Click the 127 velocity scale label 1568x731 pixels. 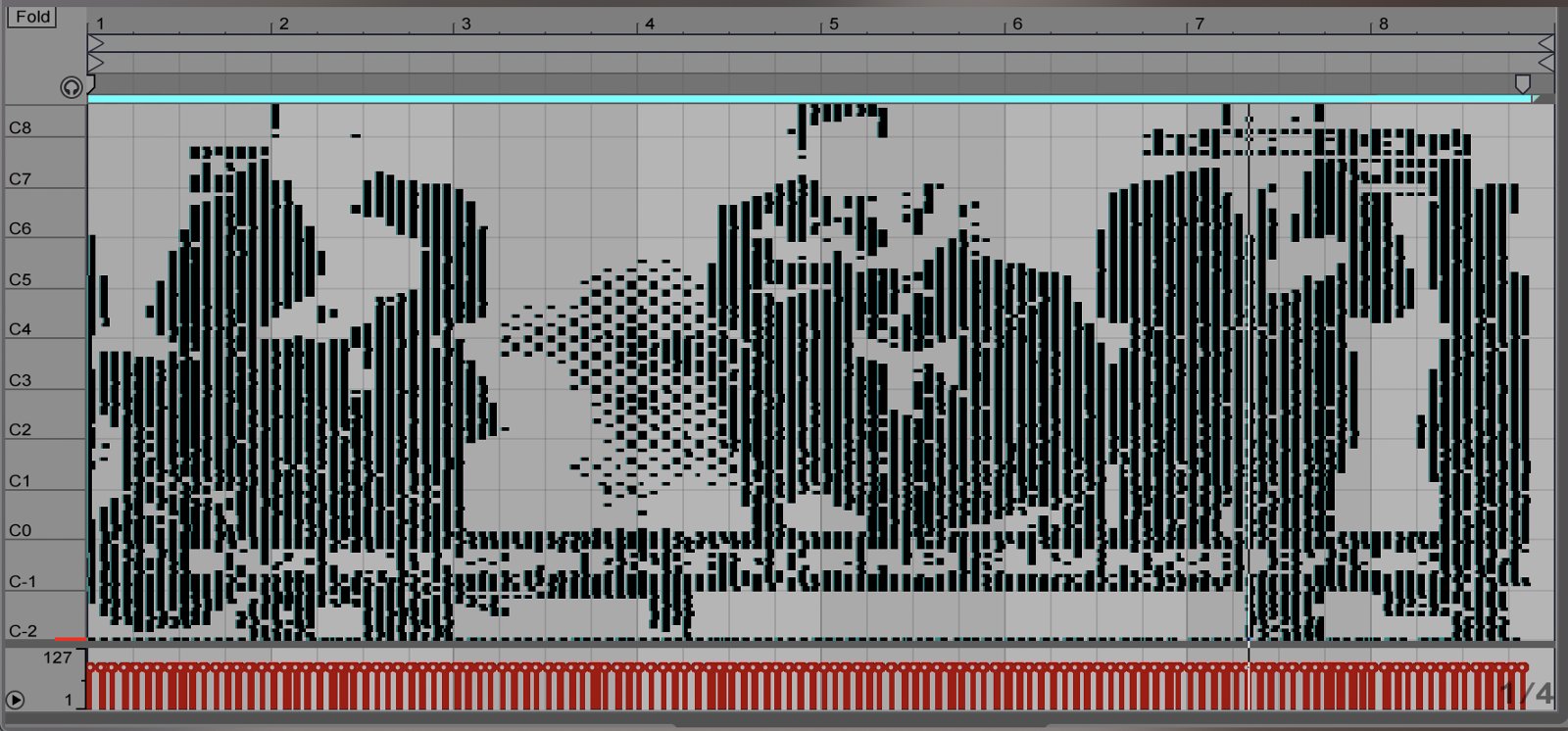[57, 658]
